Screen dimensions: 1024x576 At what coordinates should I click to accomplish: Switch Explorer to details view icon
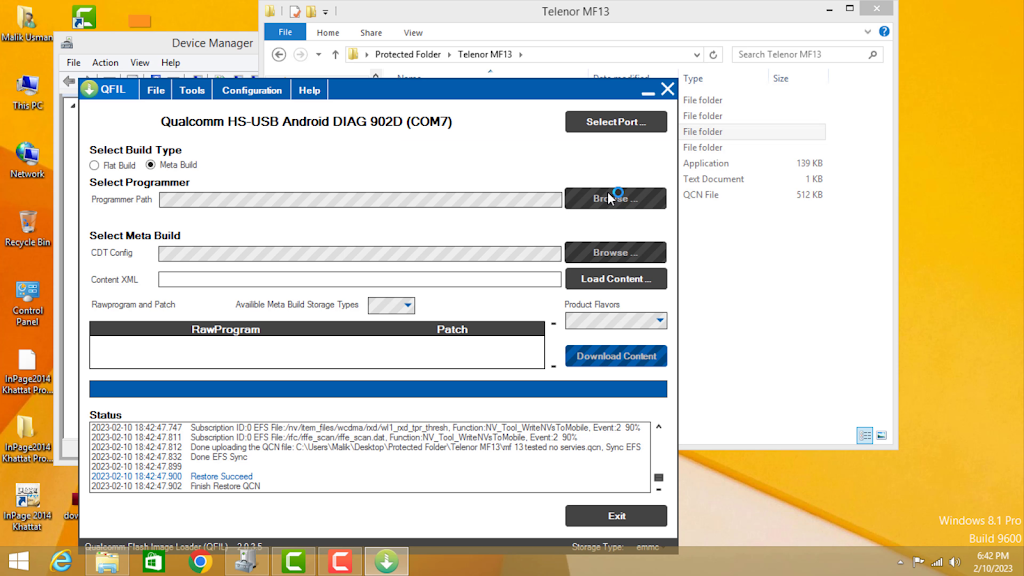click(x=864, y=436)
